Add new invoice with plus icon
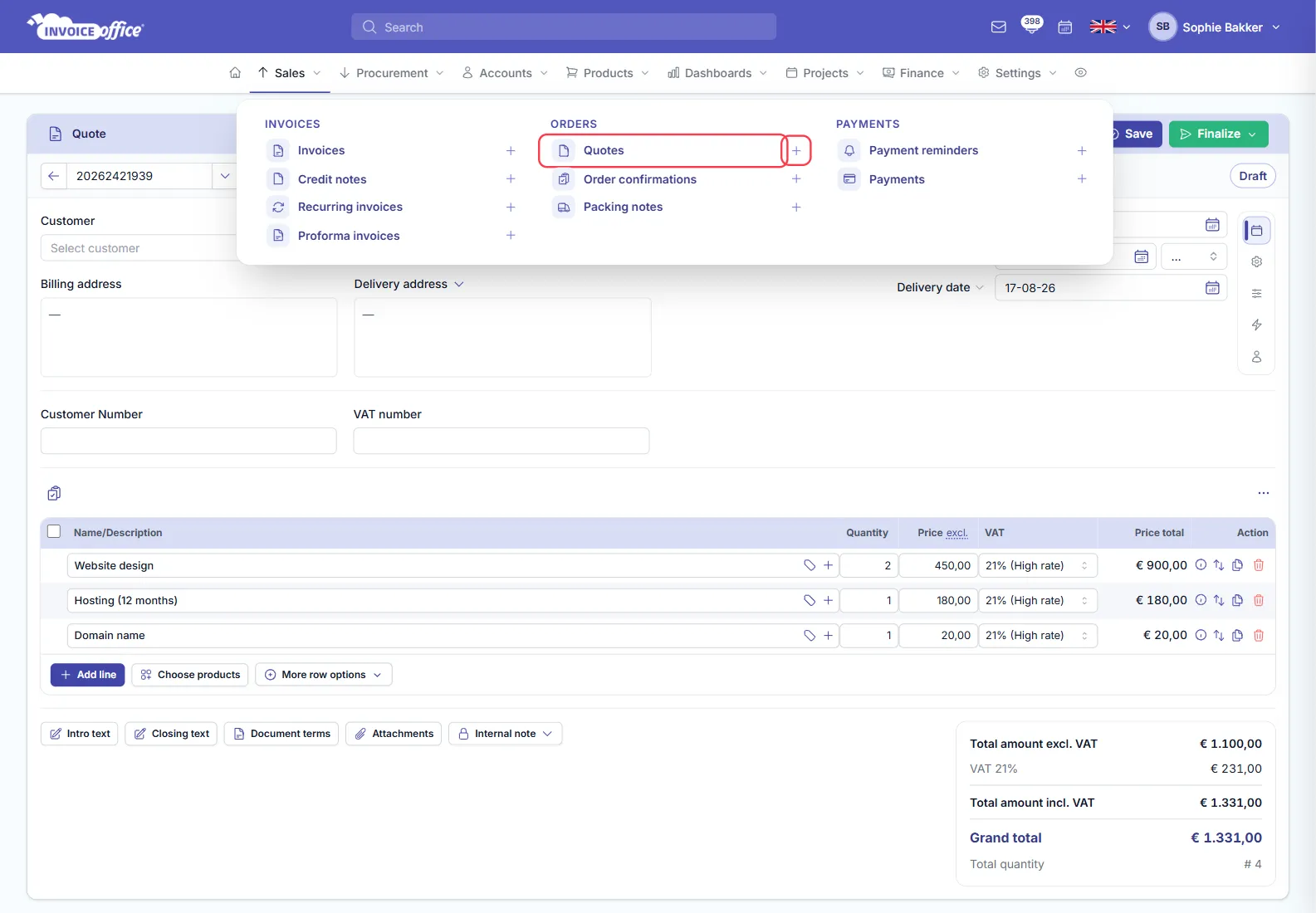This screenshot has height=913, width=1316. [x=511, y=151]
